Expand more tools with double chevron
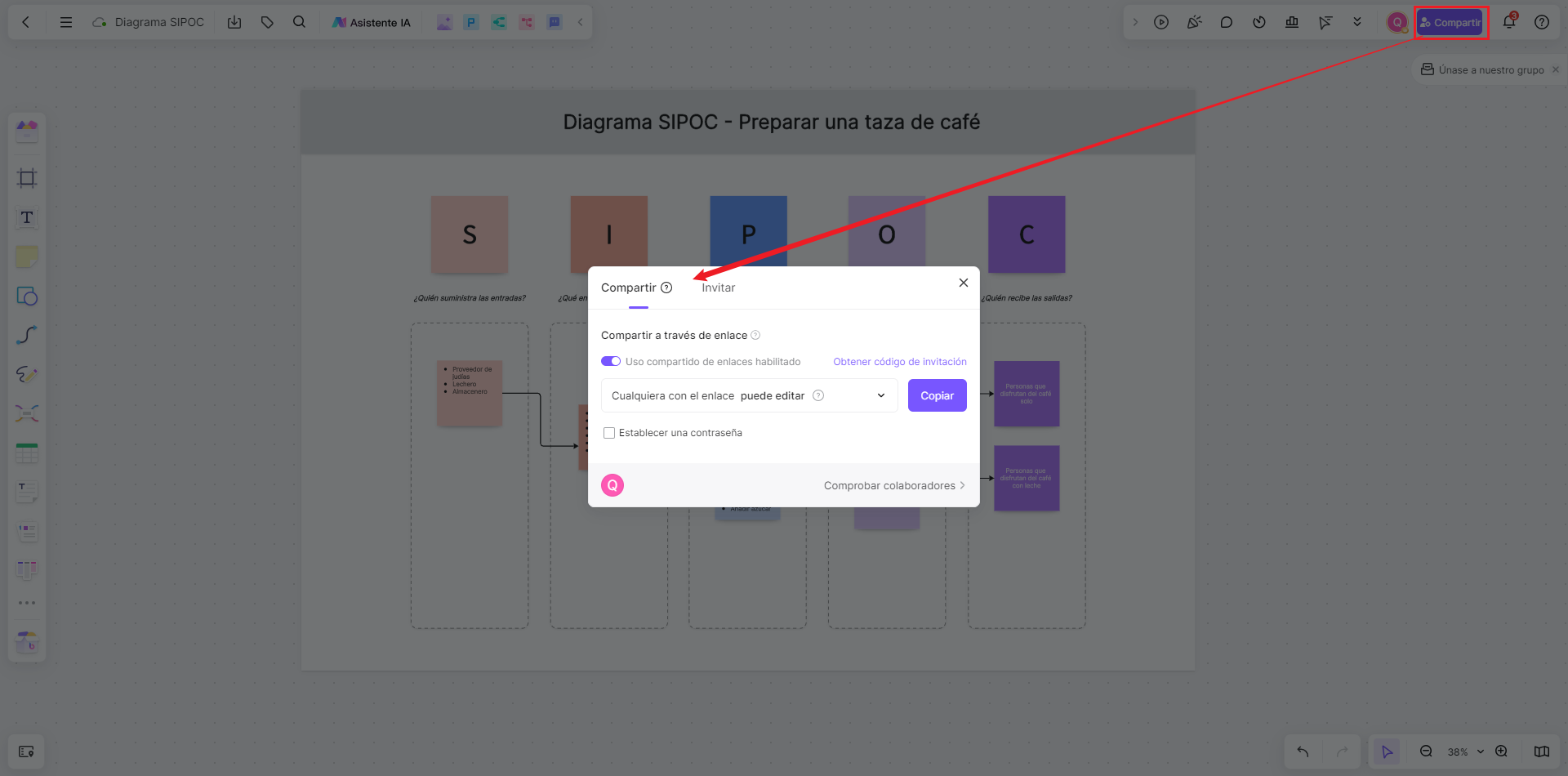This screenshot has height=776, width=1568. pyautogui.click(x=1357, y=22)
